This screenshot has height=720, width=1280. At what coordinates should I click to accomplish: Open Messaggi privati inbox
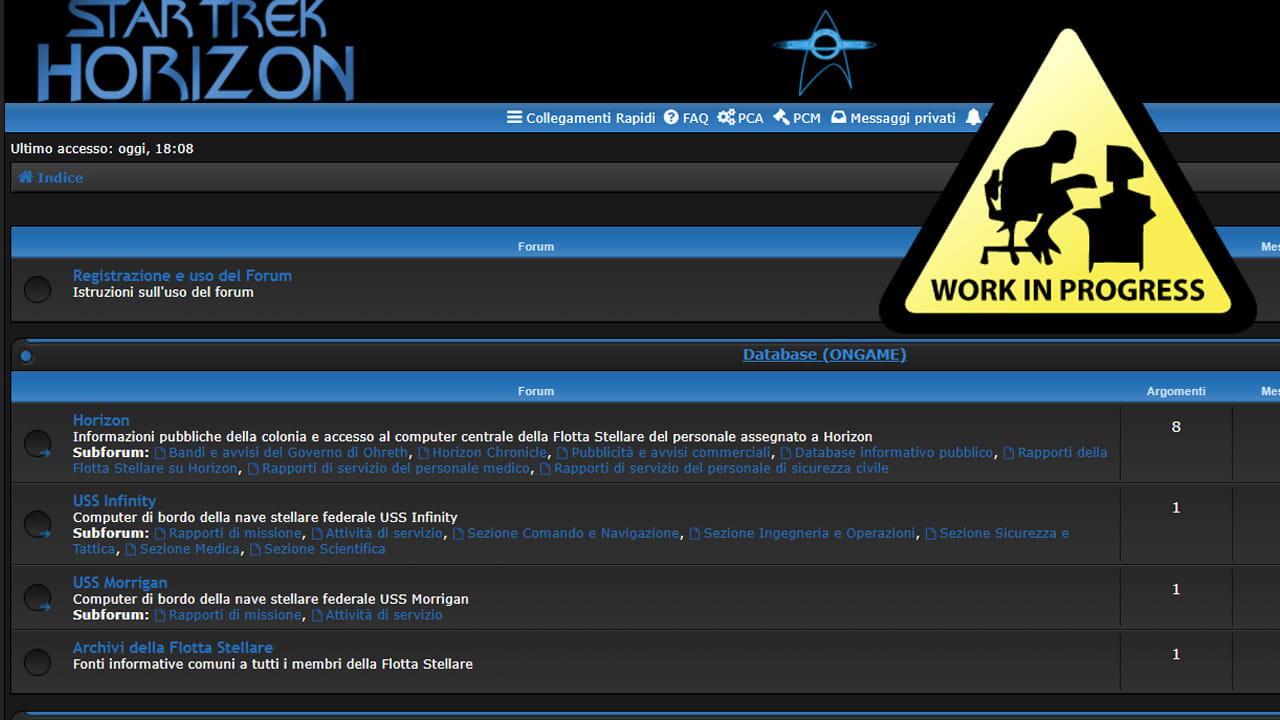pyautogui.click(x=893, y=118)
